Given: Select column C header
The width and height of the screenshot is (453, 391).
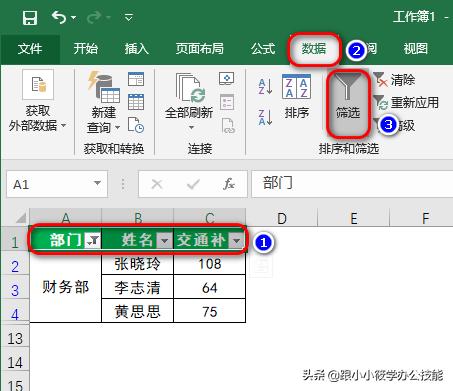Looking at the screenshot, I should pyautogui.click(x=210, y=218).
